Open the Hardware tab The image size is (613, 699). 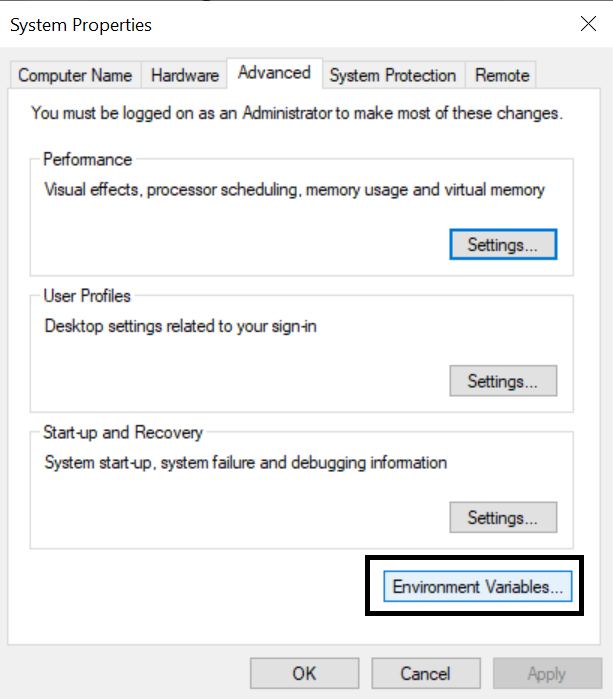click(185, 75)
